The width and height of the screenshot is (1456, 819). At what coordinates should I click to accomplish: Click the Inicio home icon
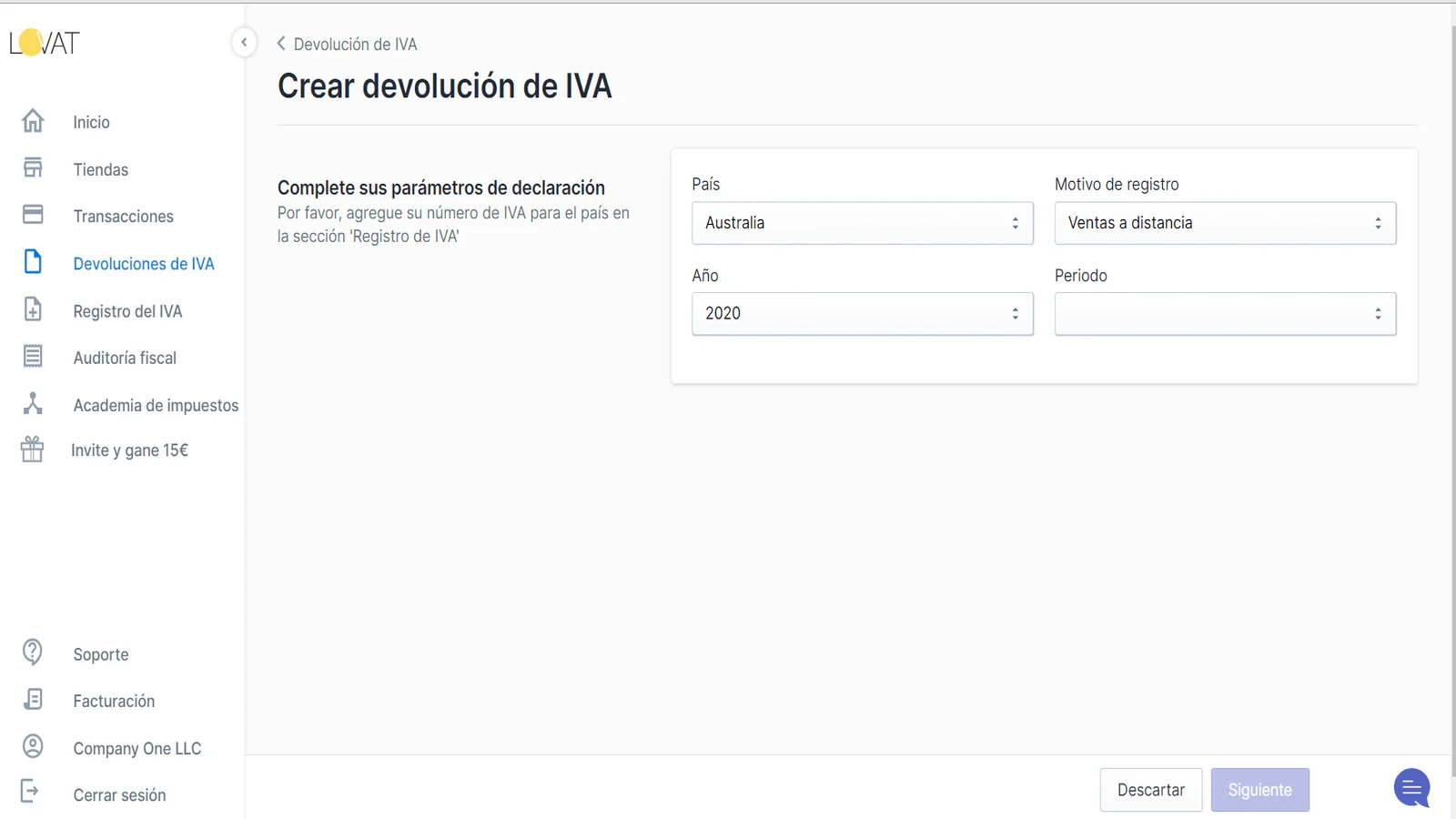tap(33, 121)
